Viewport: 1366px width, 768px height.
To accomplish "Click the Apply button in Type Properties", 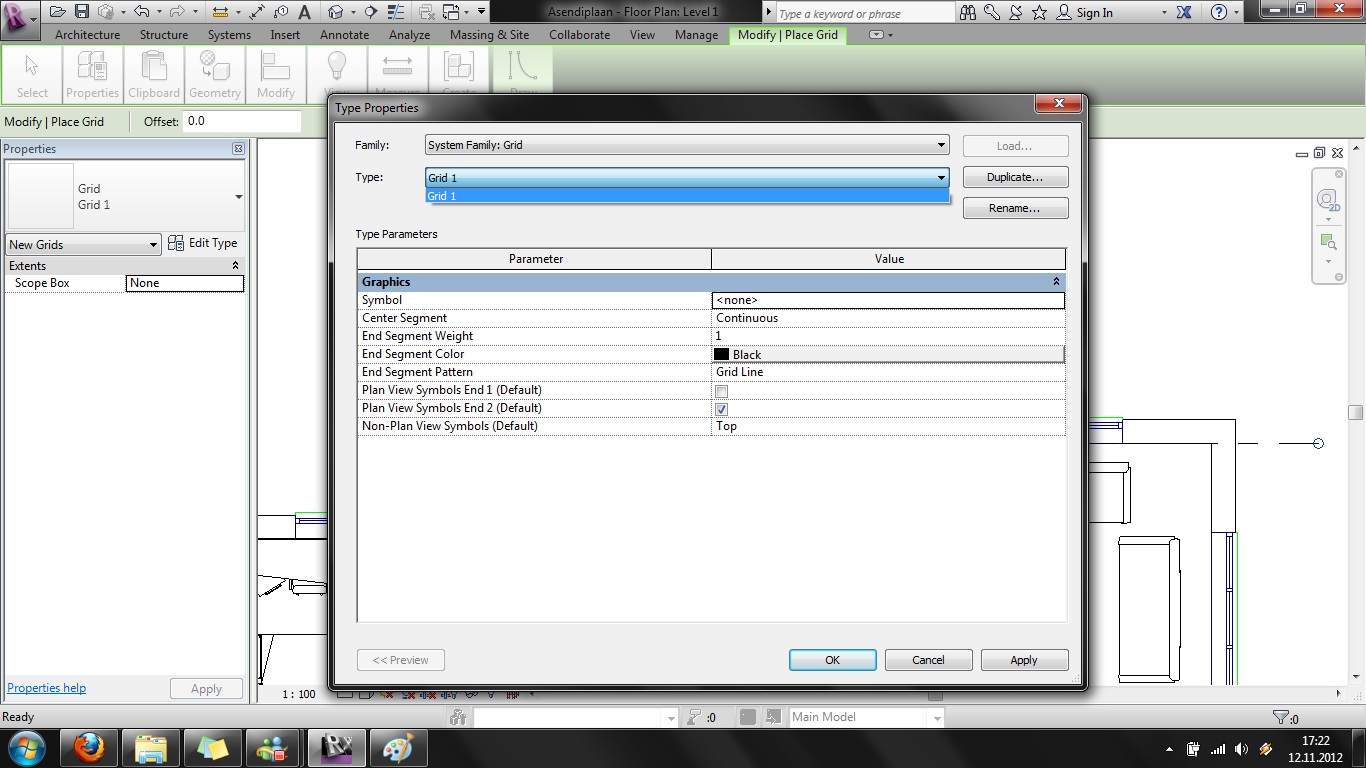I will tap(1024, 660).
